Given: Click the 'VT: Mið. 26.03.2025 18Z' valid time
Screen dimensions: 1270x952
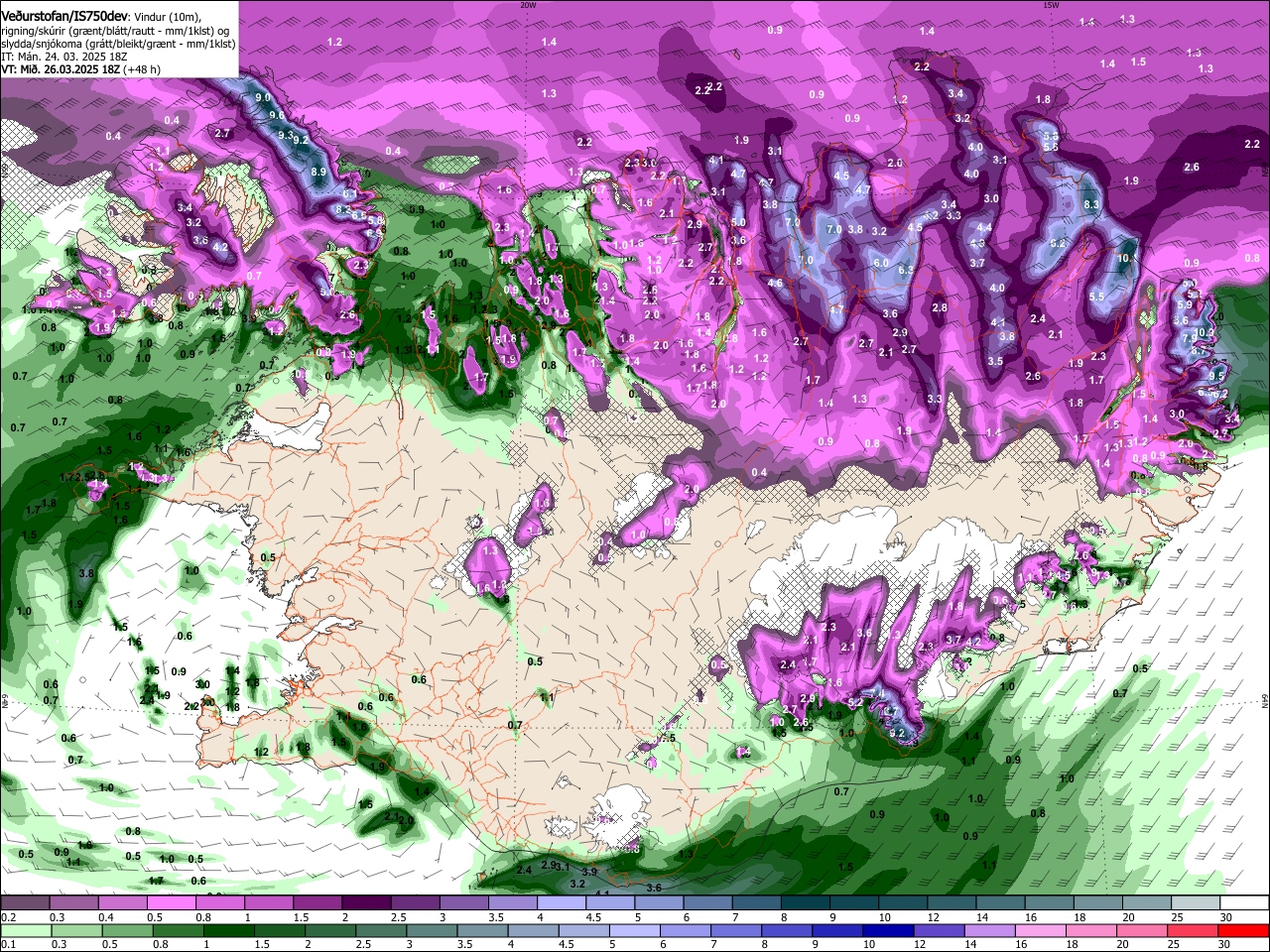Looking at the screenshot, I should pyautogui.click(x=61, y=69).
